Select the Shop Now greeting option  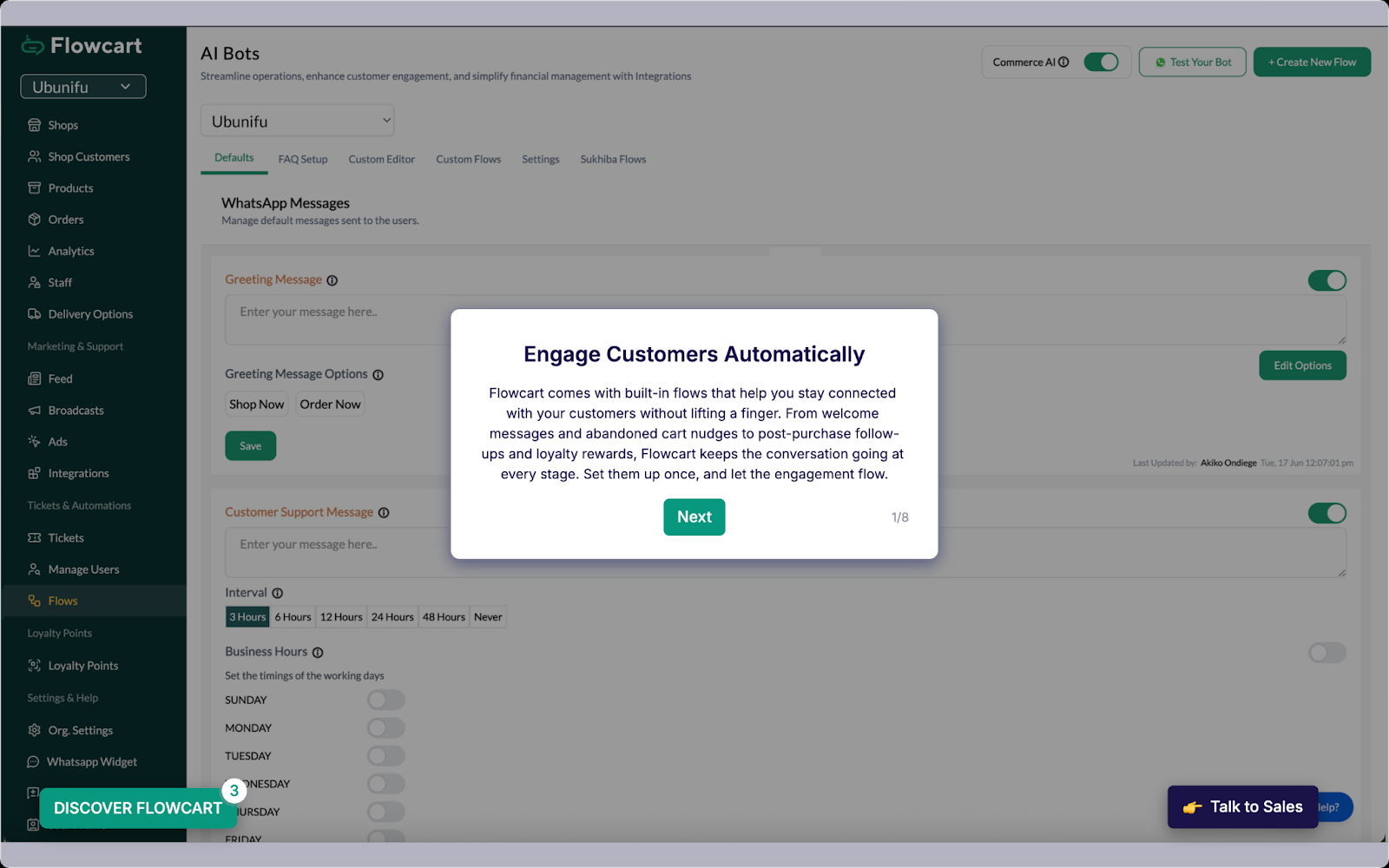pos(257,404)
